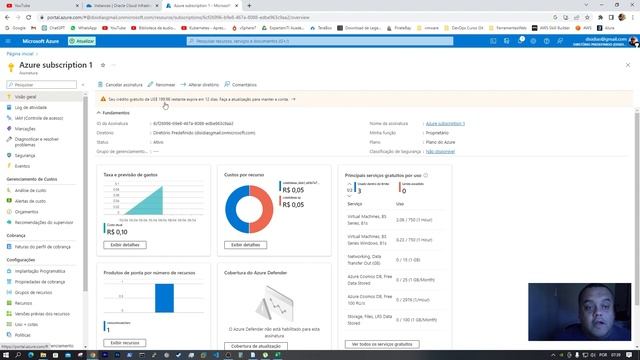The height and width of the screenshot is (360, 640).
Task: Click the Alterar diretório arrow icon
Action: pyautogui.click(x=183, y=84)
